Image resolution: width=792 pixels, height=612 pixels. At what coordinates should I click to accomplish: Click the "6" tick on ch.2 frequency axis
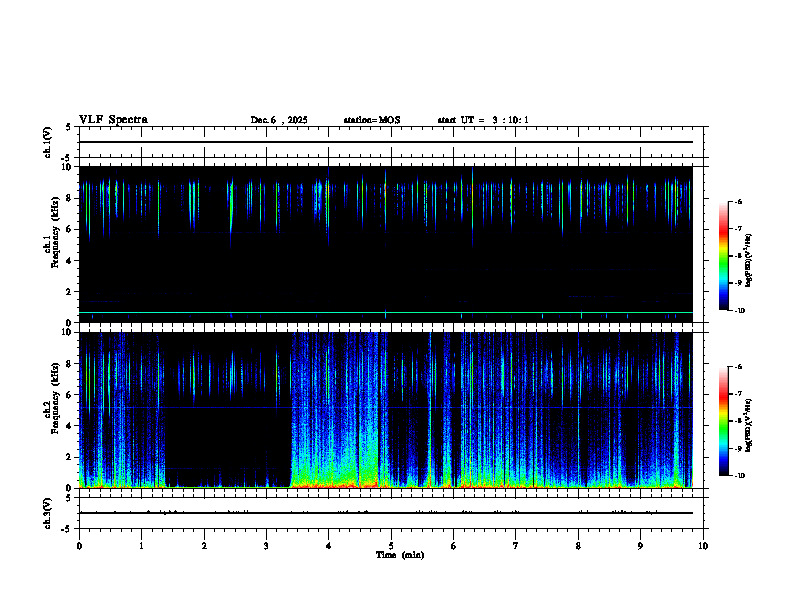tap(70, 395)
